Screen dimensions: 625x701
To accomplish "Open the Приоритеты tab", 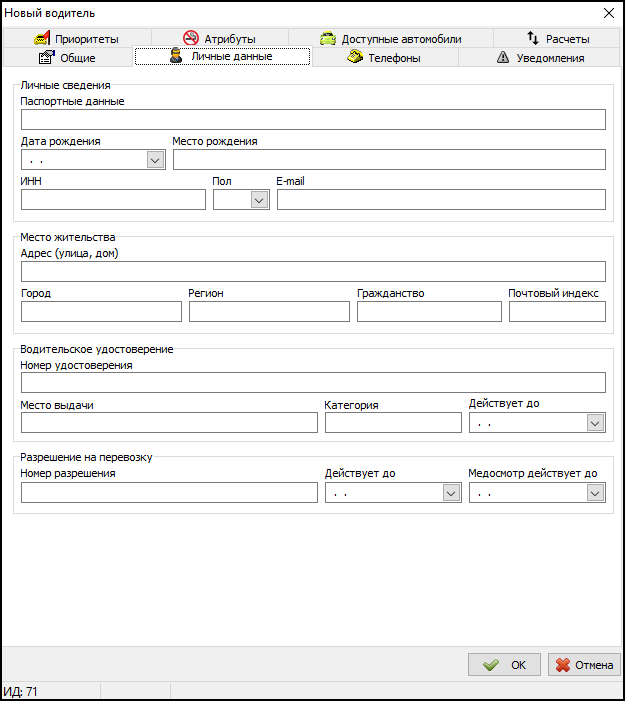I will (x=76, y=39).
